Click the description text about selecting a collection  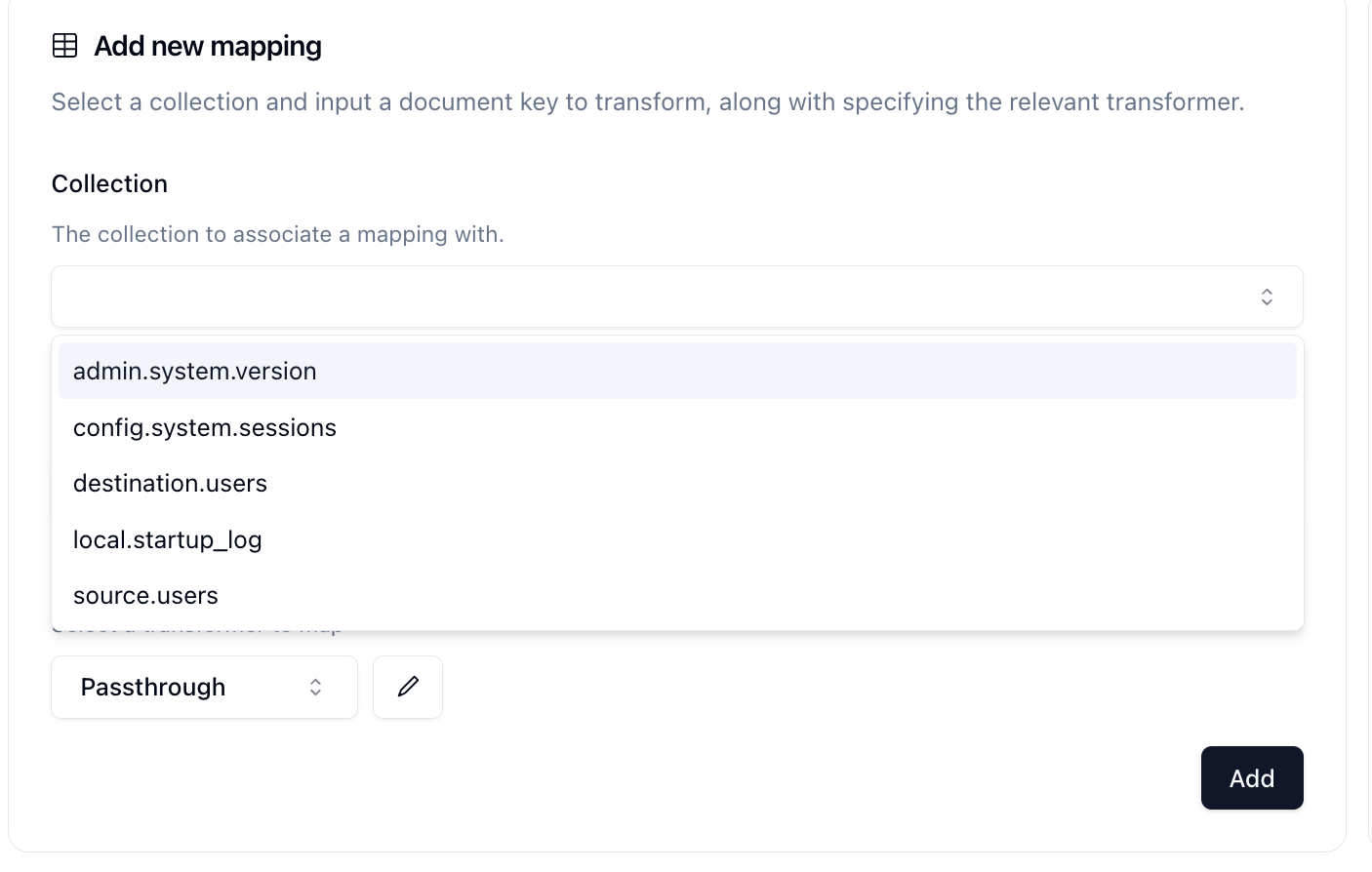pos(648,101)
